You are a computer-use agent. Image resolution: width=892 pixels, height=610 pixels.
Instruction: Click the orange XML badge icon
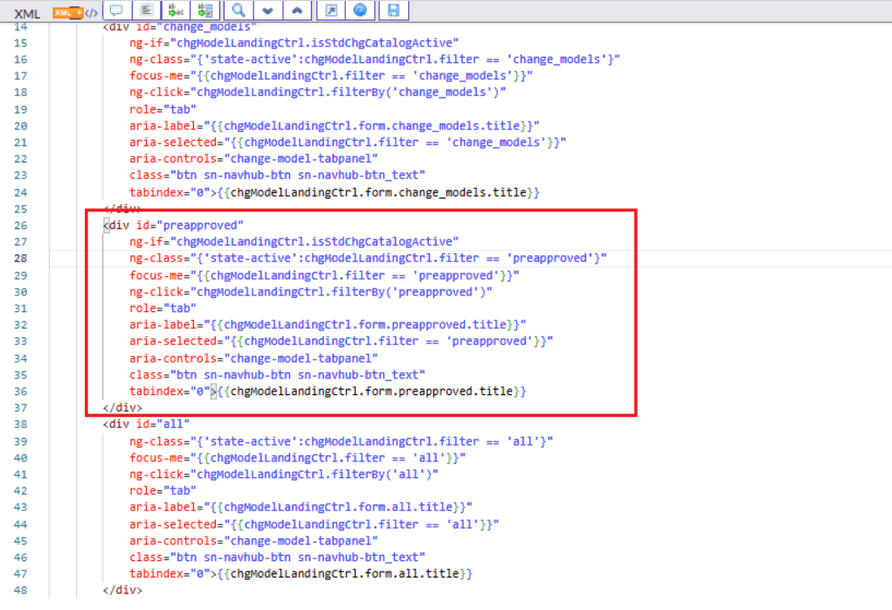[68, 13]
